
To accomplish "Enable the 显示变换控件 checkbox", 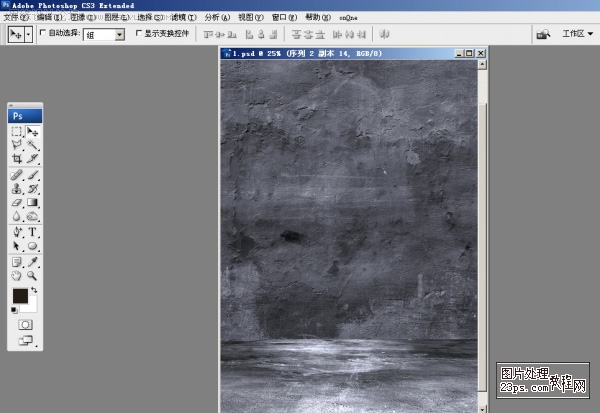I will pos(139,33).
